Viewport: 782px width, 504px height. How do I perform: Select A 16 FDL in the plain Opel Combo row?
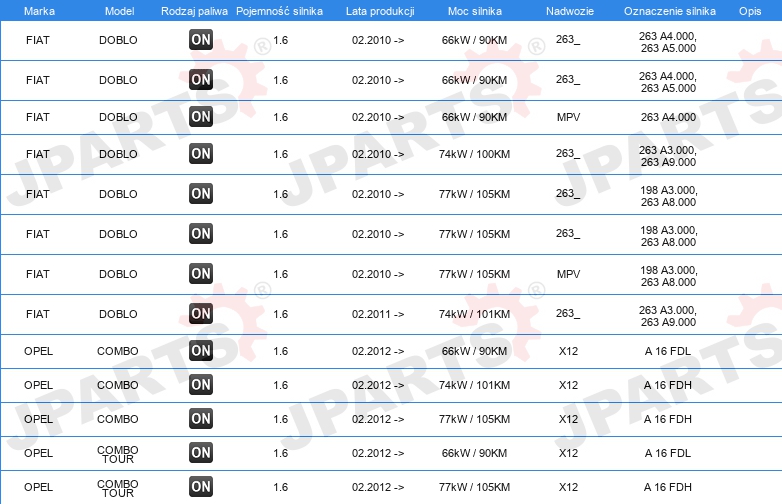click(x=668, y=351)
